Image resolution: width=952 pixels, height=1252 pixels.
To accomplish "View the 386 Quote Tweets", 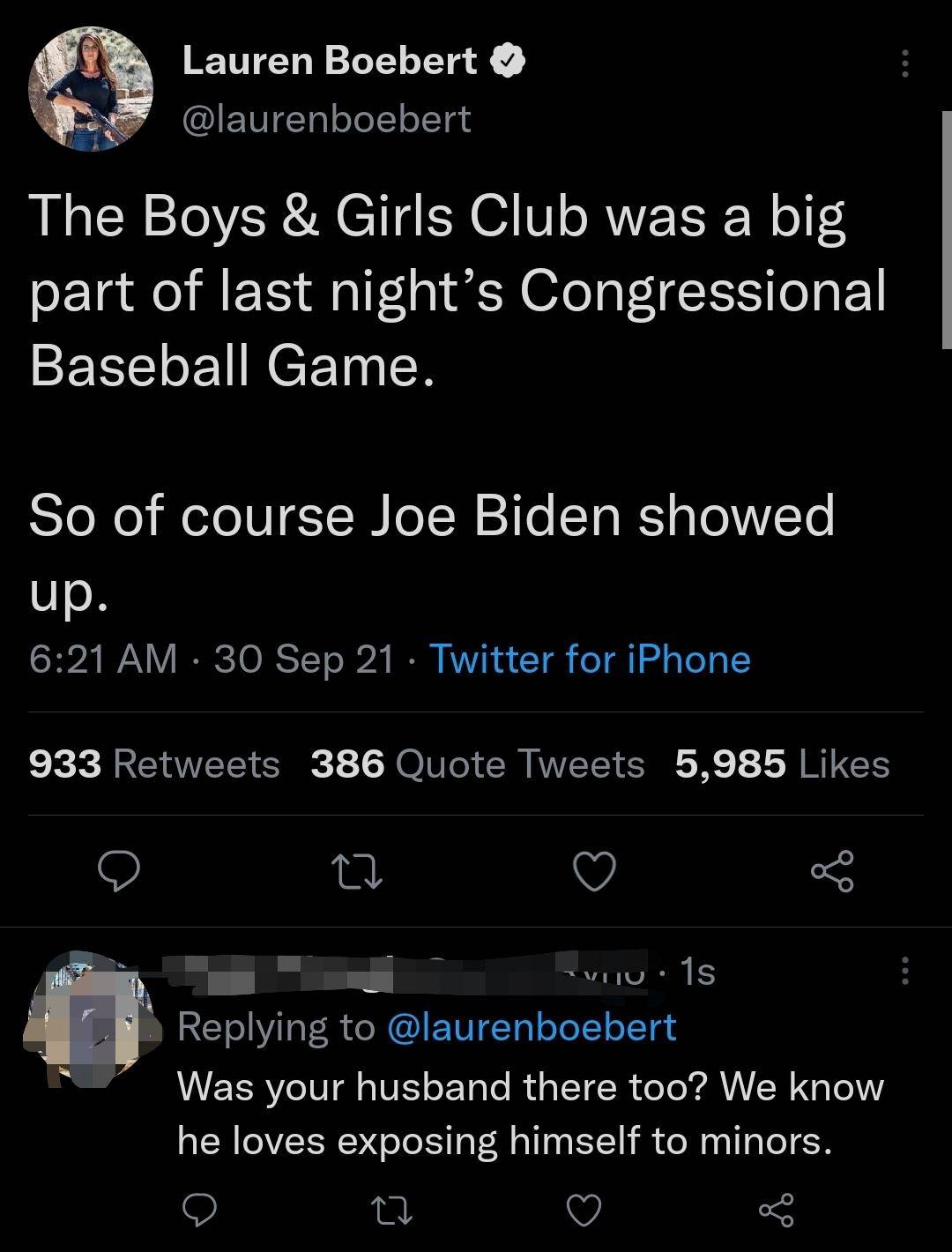I will [x=477, y=764].
